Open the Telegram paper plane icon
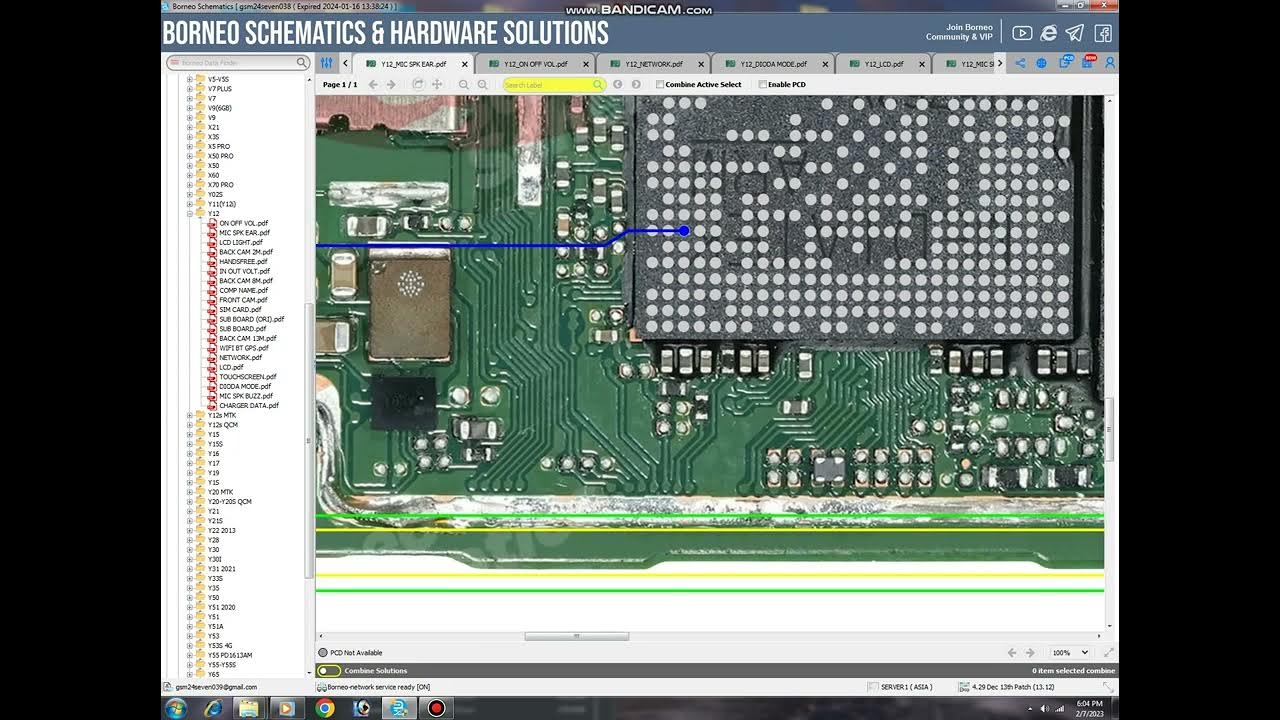The image size is (1280, 720). point(1075,33)
